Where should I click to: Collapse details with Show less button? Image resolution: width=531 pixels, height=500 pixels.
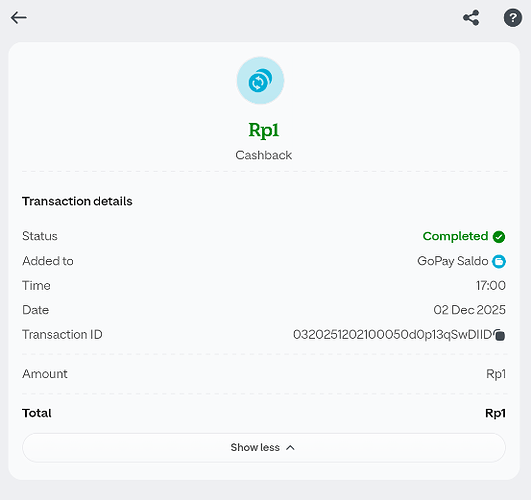click(264, 447)
